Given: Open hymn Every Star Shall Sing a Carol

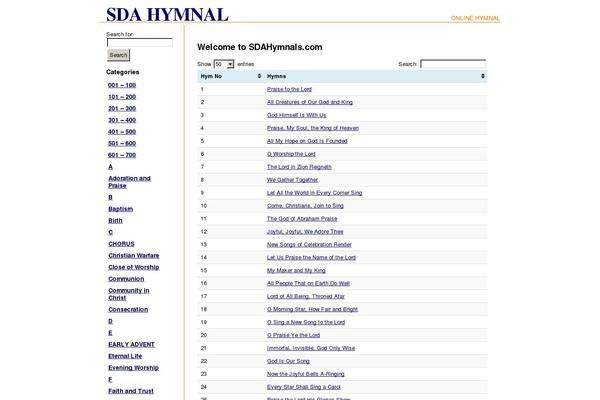Looking at the screenshot, I should click(x=304, y=387).
